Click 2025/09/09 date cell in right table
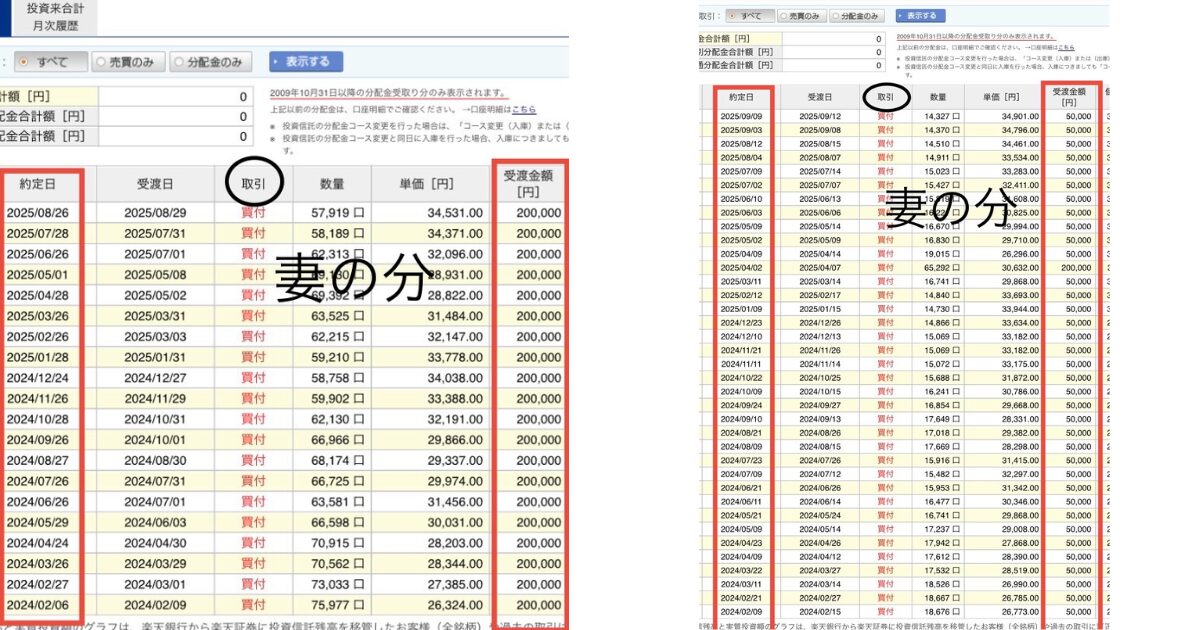 point(741,117)
